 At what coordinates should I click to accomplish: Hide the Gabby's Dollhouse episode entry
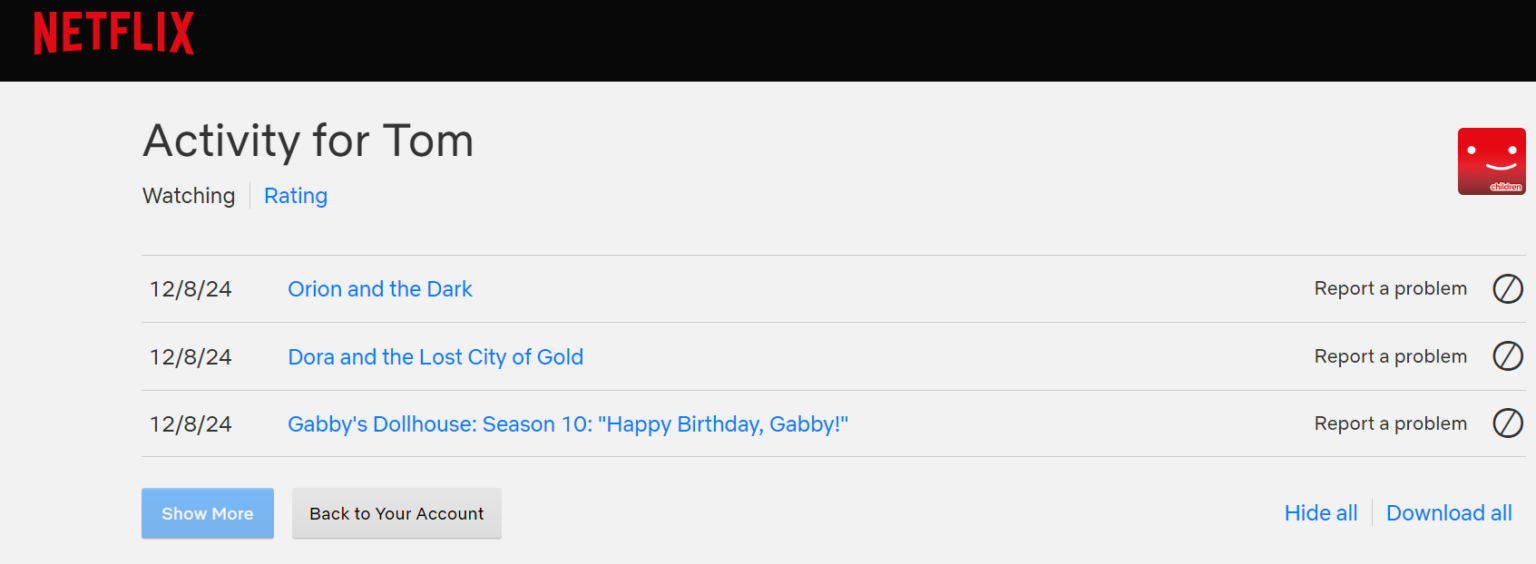point(1507,424)
